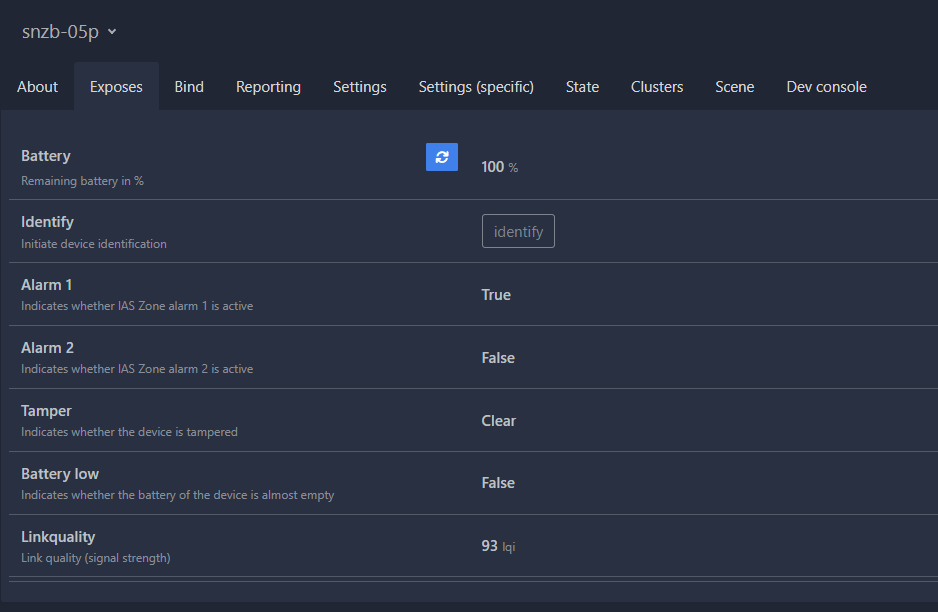Click the Tamper Clear status
Image resolution: width=938 pixels, height=612 pixels.
coord(498,421)
